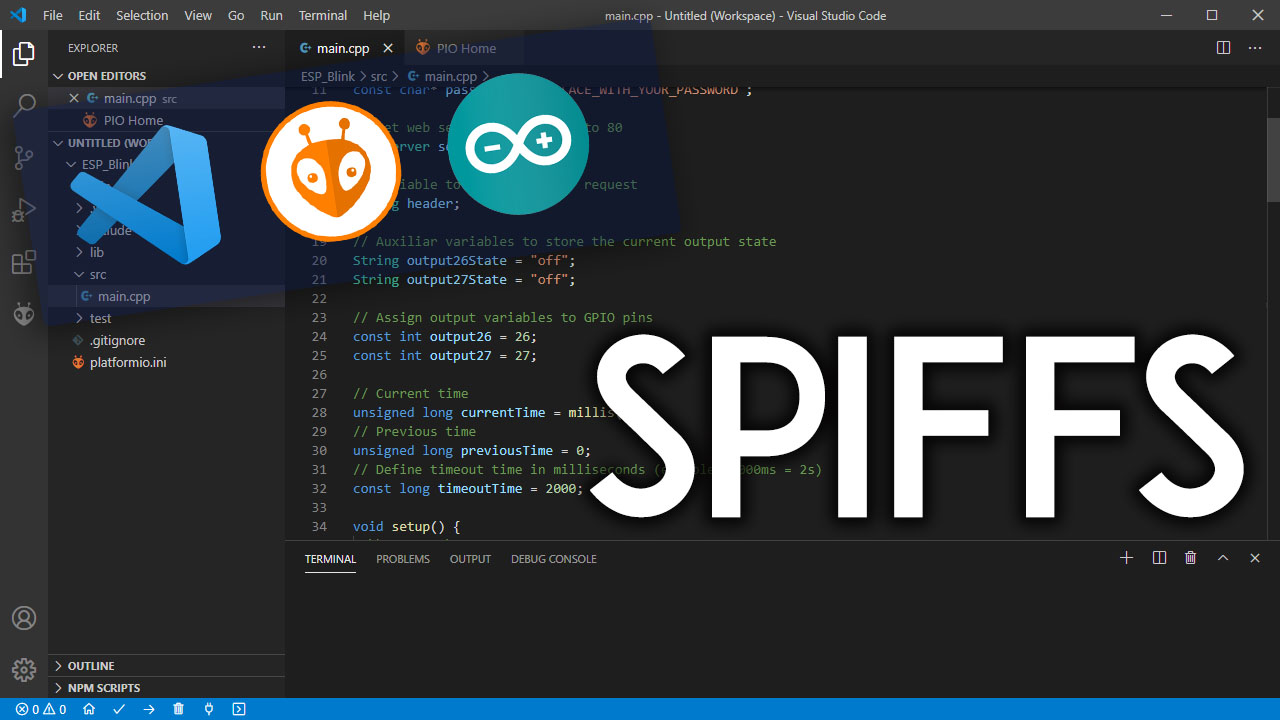Maximize the terminal panel with the chevron button
Screen dimensions: 1280x720
tap(1223, 558)
